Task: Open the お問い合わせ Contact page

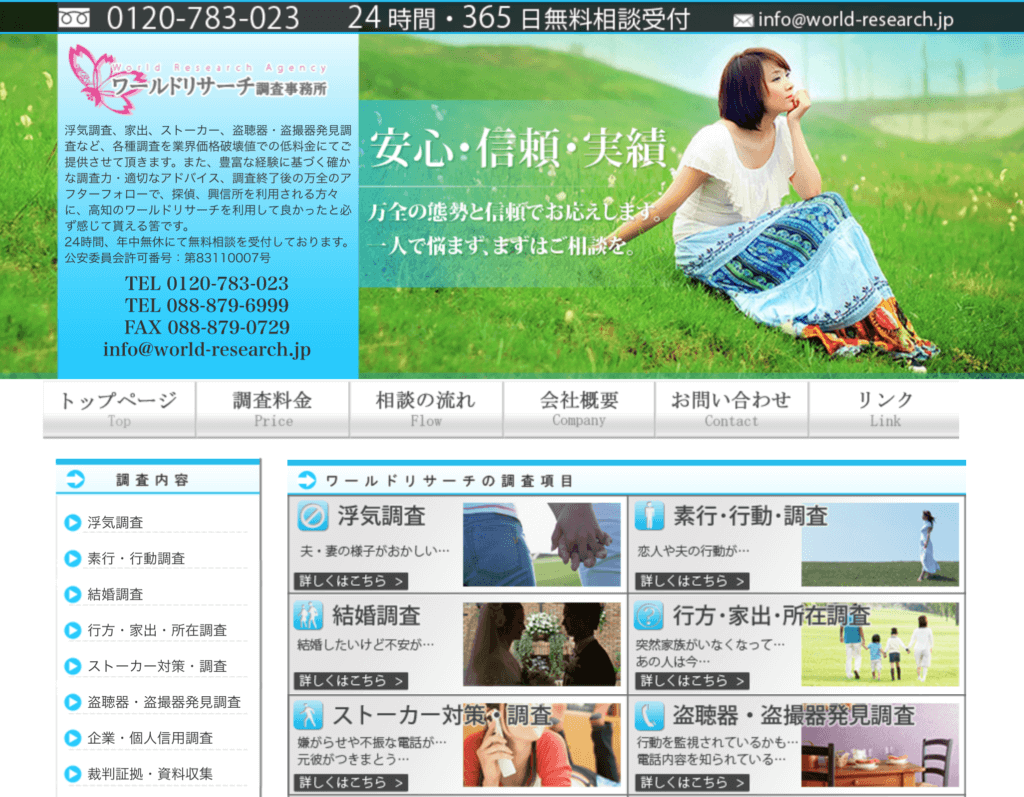Action: [x=731, y=409]
